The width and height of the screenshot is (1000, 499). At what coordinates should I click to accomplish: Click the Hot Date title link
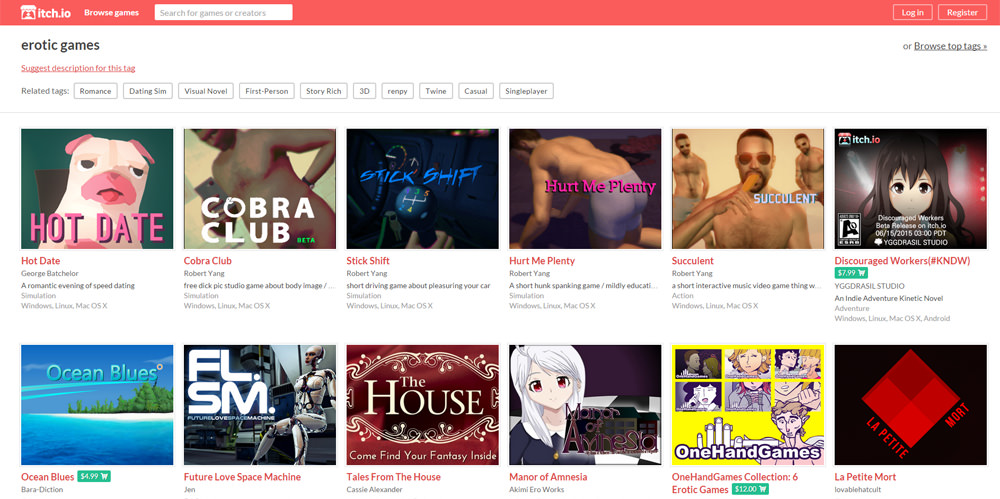pos(41,261)
